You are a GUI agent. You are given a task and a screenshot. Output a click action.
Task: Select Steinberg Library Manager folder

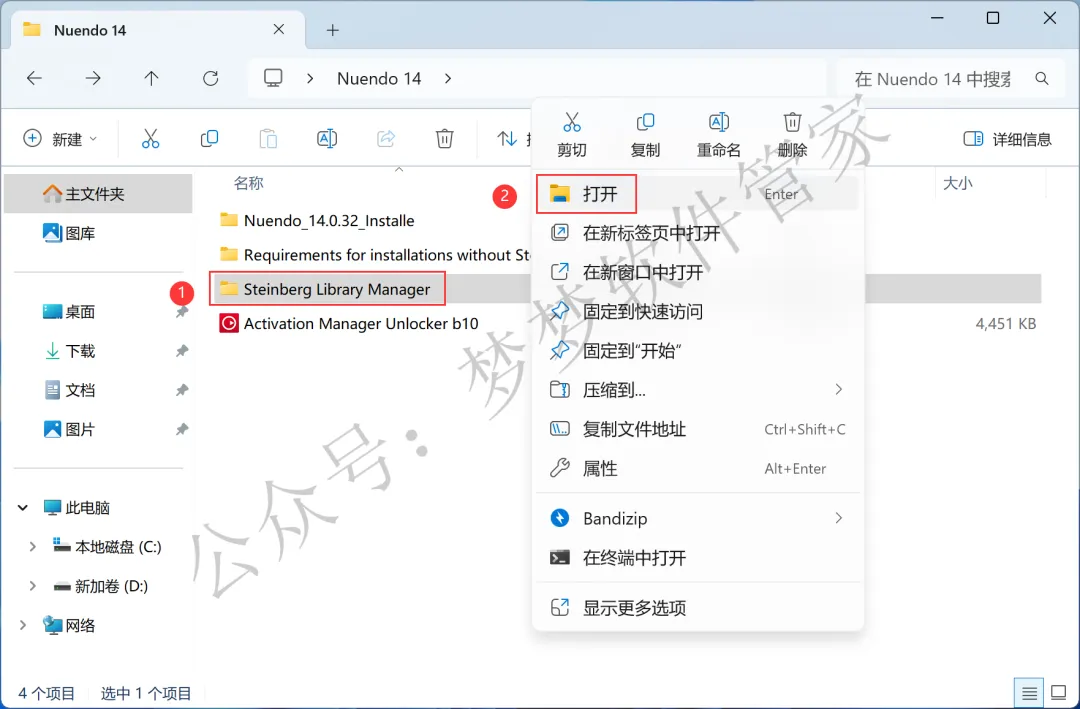point(327,289)
